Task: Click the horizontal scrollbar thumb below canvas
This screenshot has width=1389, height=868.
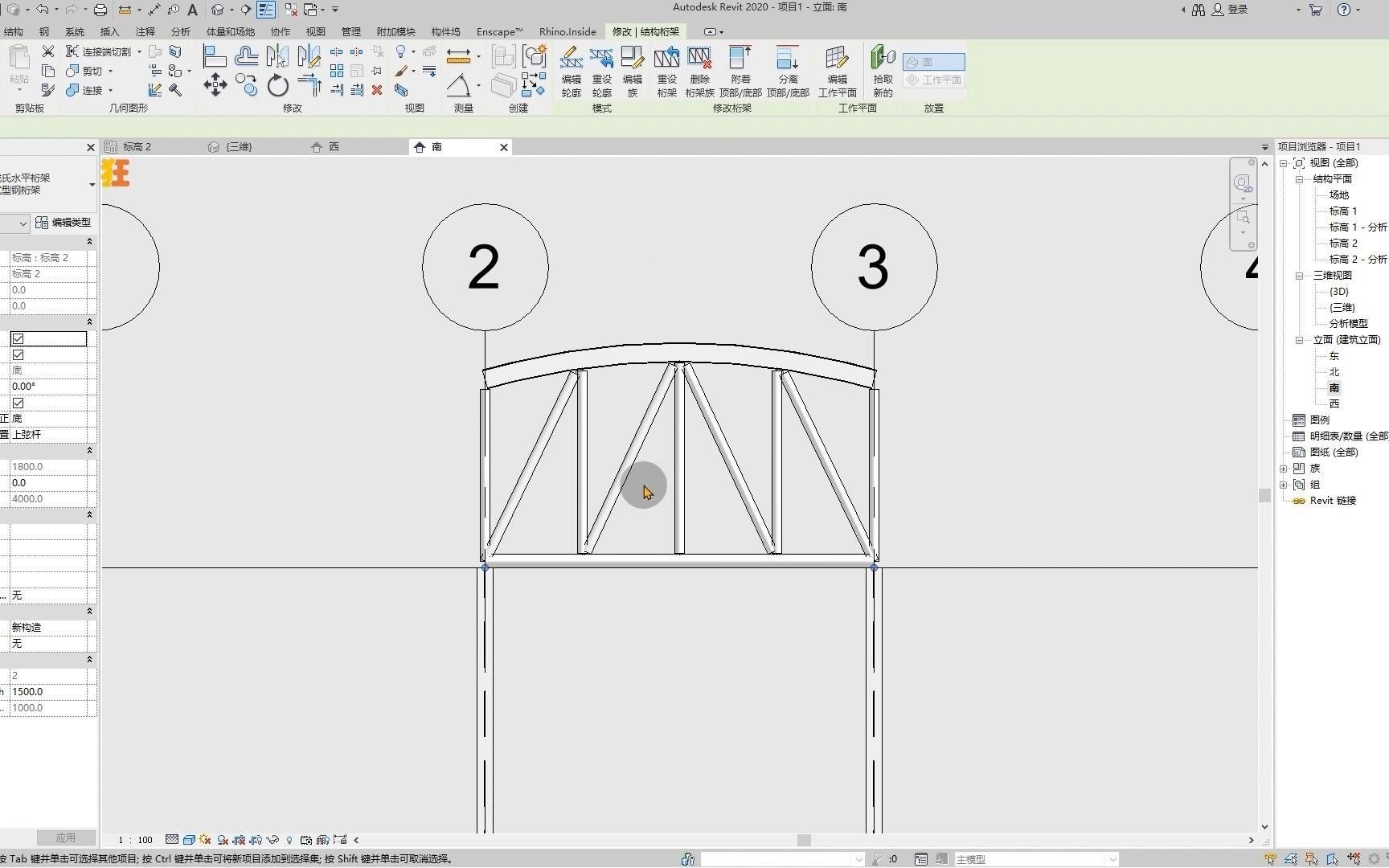Action: [804, 841]
